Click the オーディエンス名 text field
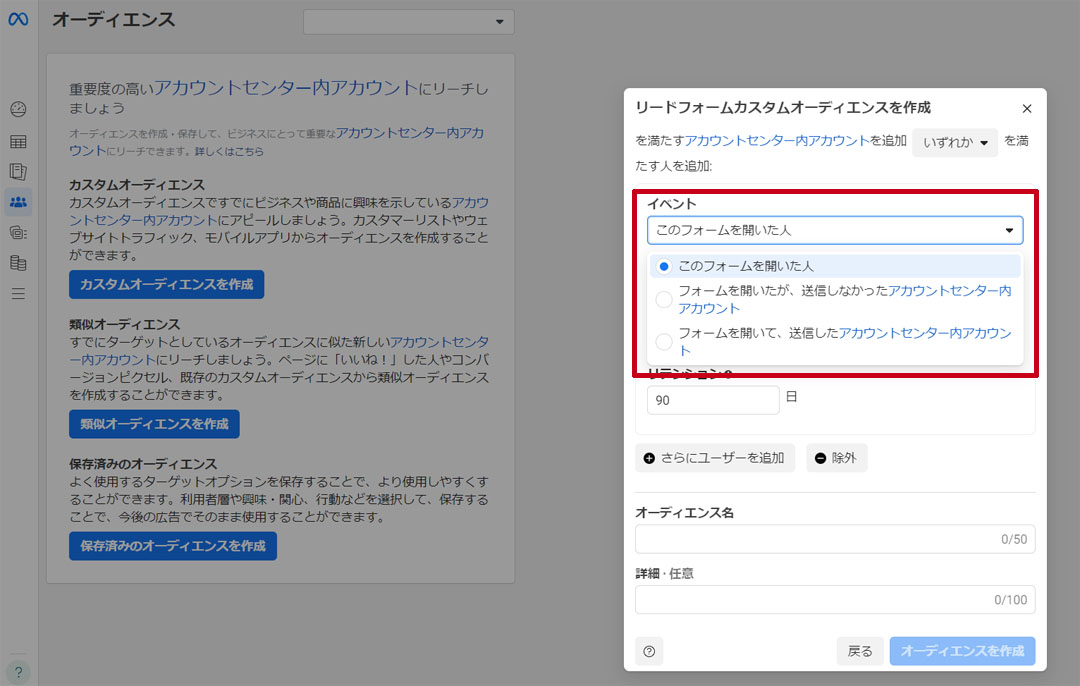The image size is (1080, 686). point(834,539)
